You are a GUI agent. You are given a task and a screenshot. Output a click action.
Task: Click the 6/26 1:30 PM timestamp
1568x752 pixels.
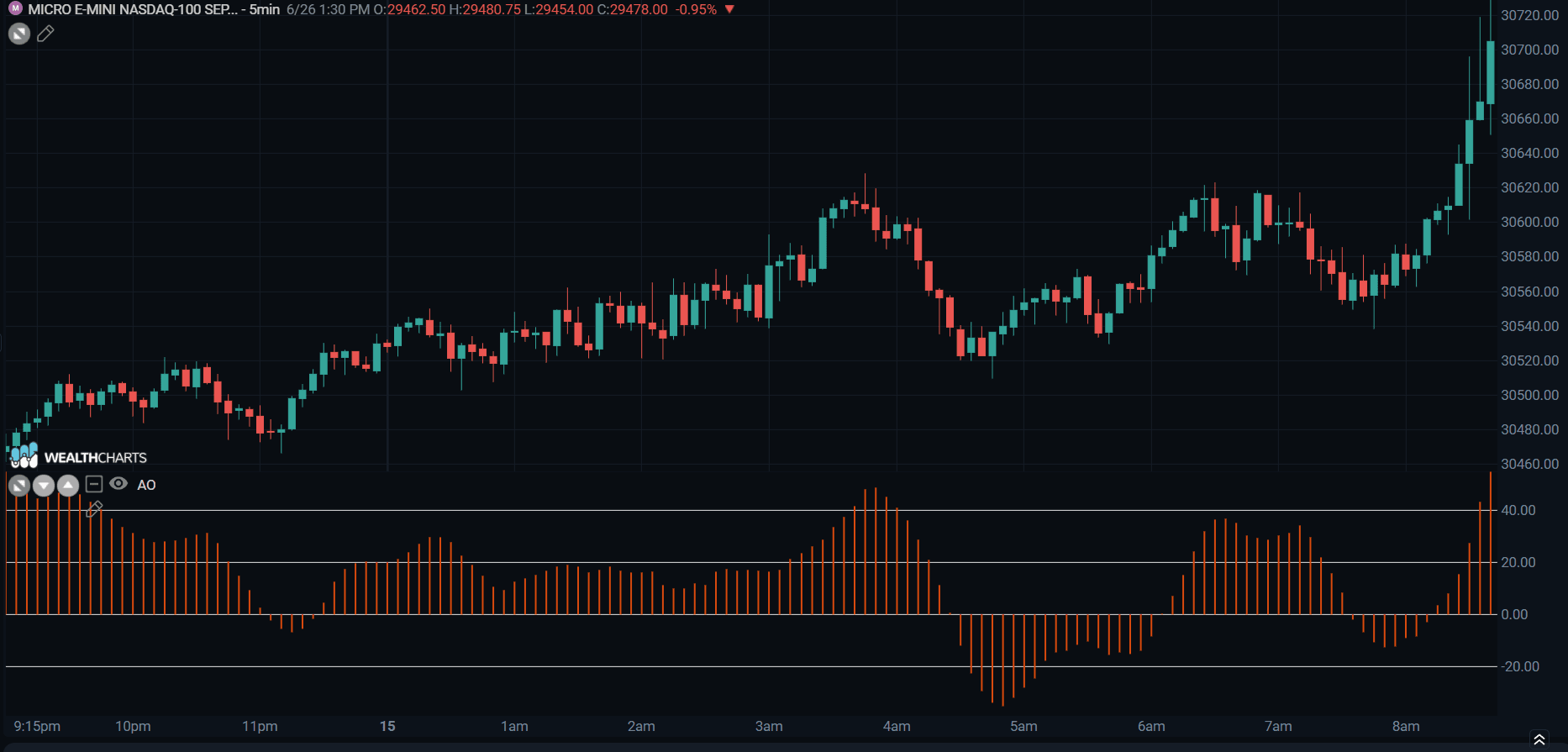(x=329, y=9)
